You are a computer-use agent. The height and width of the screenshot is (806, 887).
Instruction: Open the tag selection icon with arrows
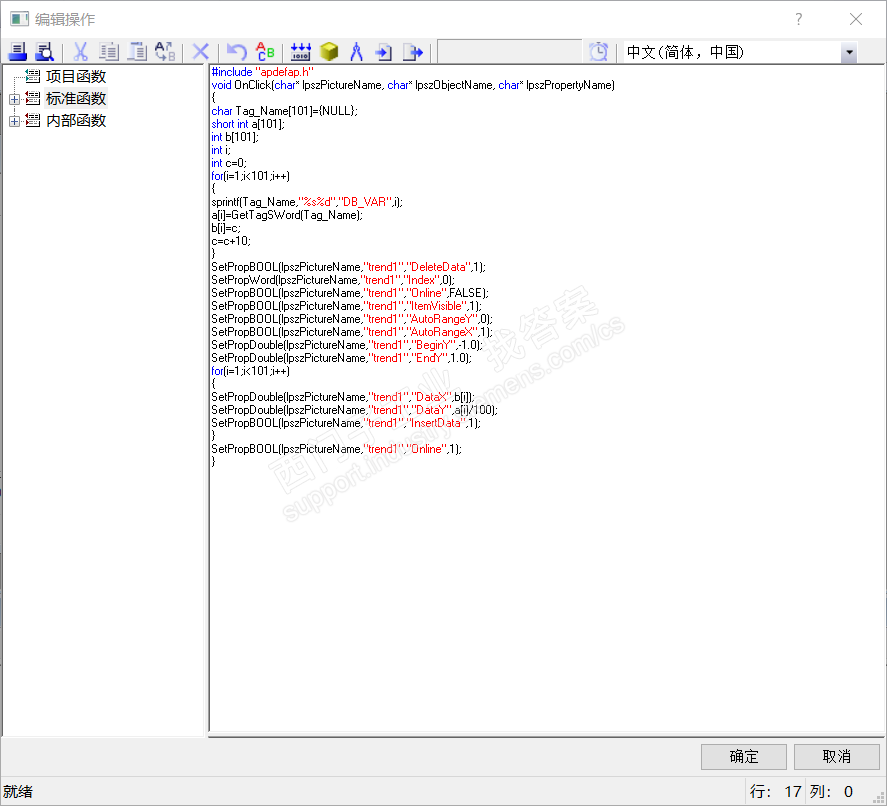(300, 52)
